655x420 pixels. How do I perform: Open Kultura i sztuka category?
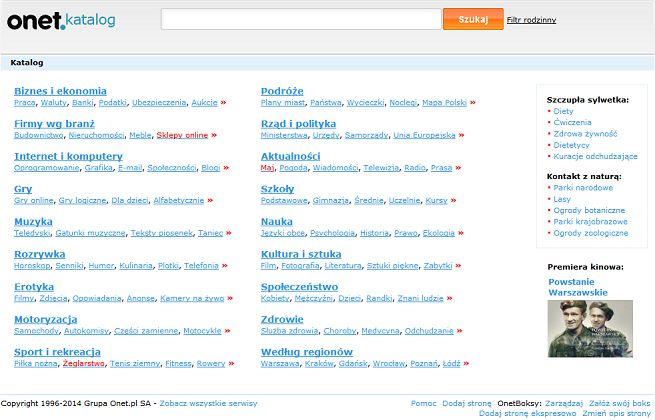pyautogui.click(x=301, y=254)
